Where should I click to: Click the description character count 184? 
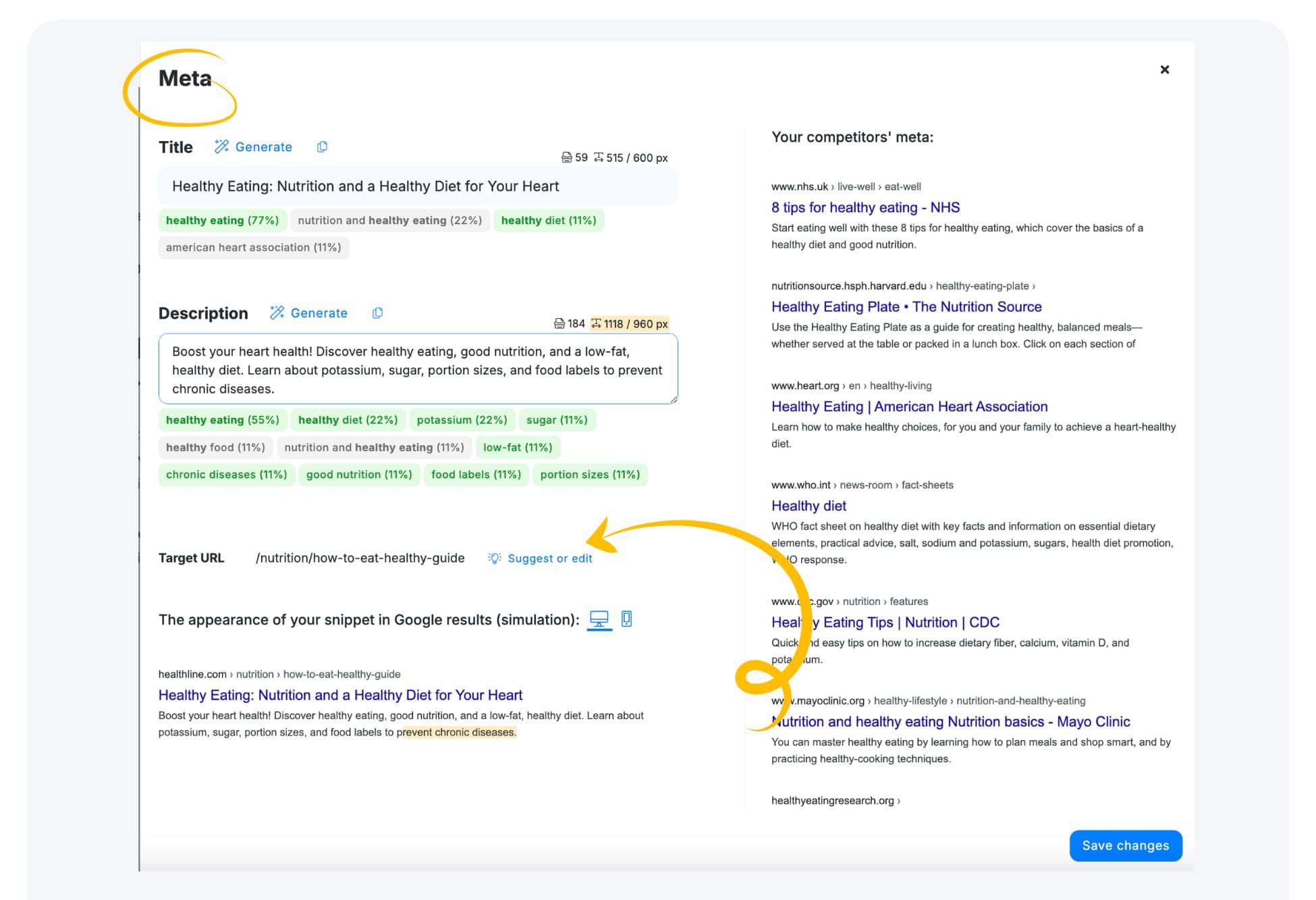click(570, 324)
